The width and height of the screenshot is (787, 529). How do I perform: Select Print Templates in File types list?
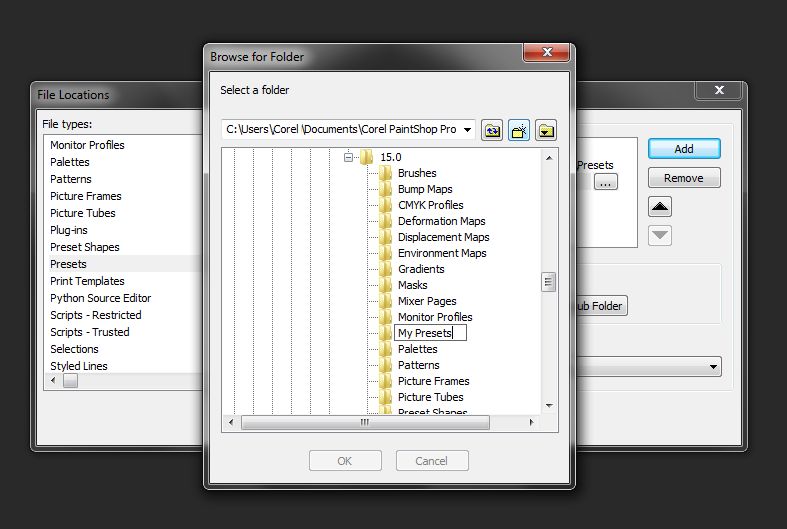point(87,281)
